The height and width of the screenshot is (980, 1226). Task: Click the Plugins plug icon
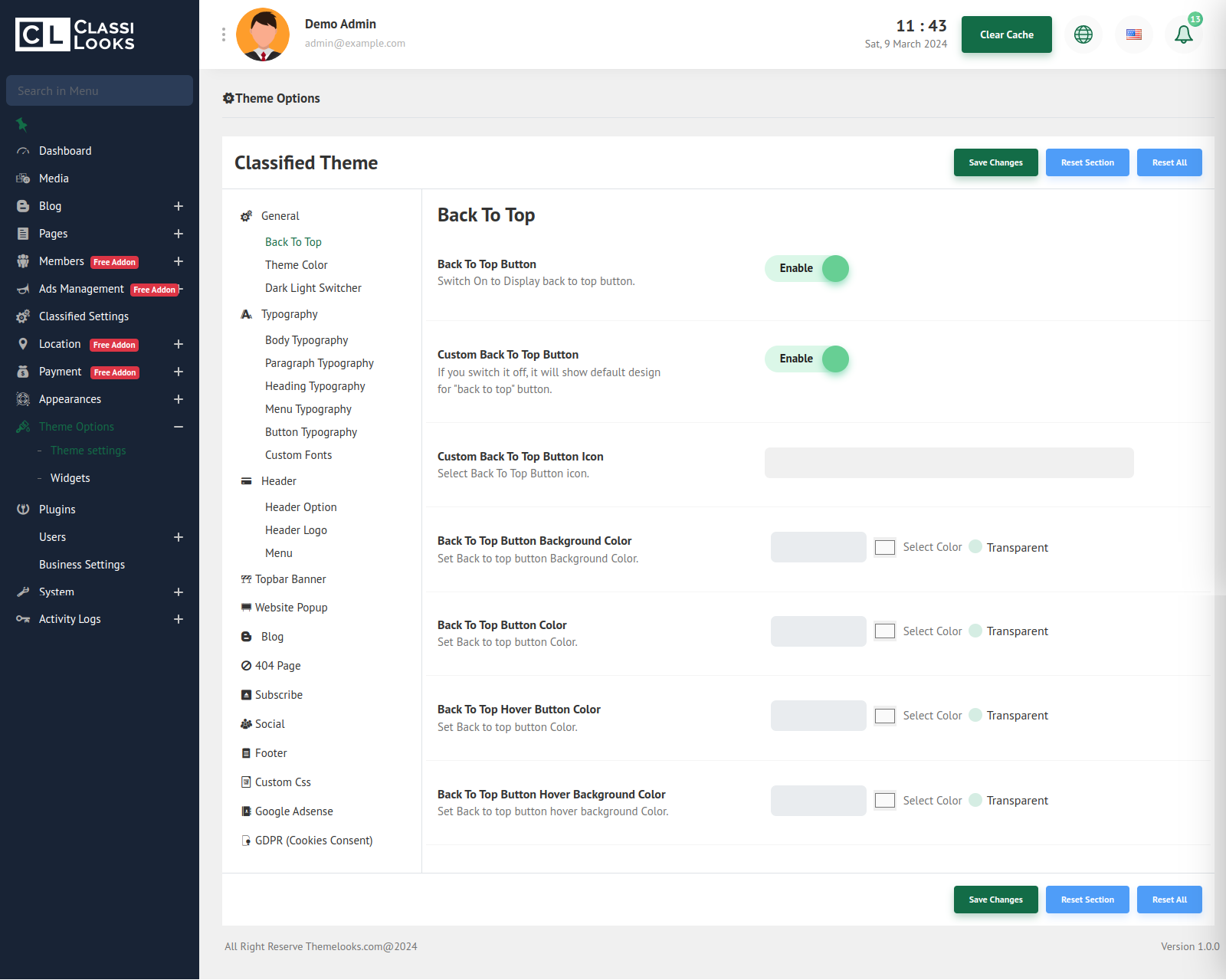tap(23, 510)
